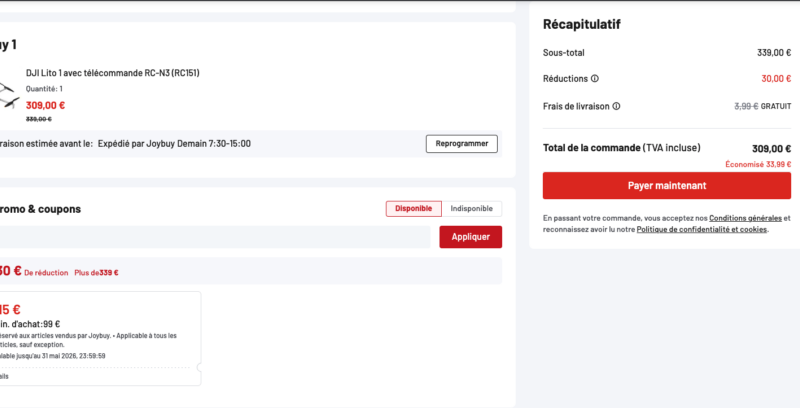
Task: Click the Quantité: 1 label
Action: [x=44, y=89]
